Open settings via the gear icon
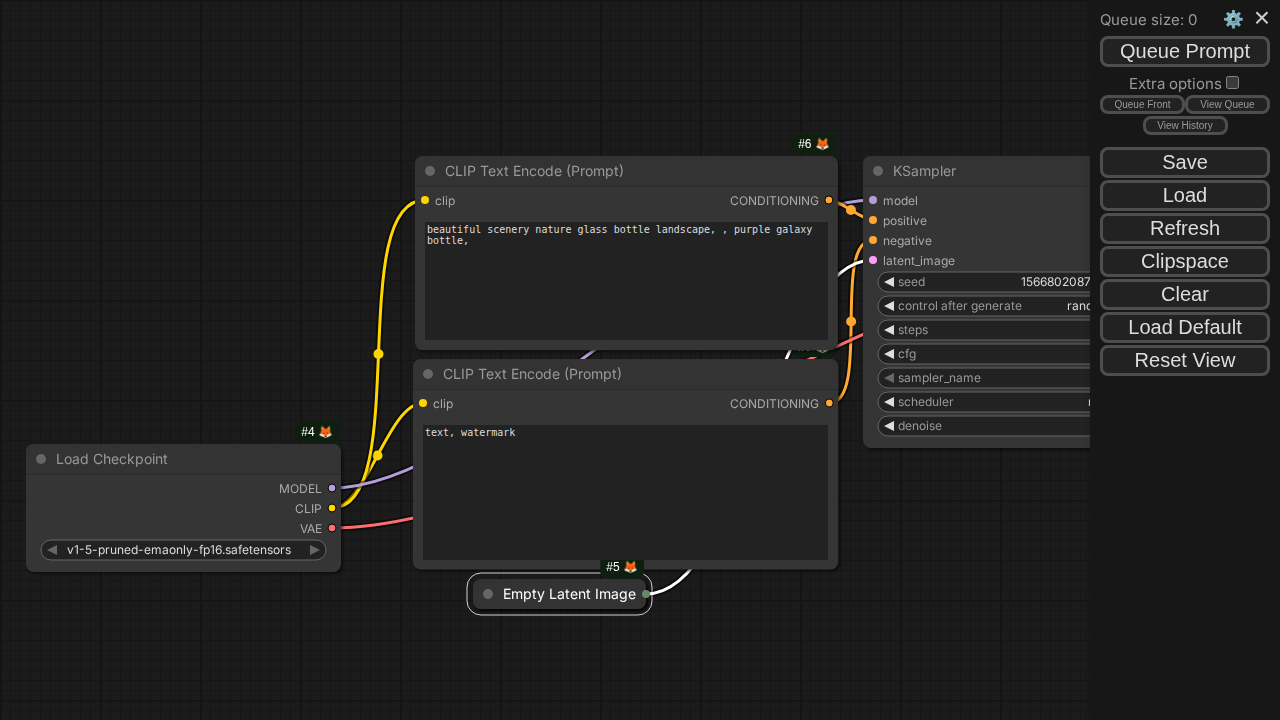Viewport: 1280px width, 720px height. (1233, 19)
